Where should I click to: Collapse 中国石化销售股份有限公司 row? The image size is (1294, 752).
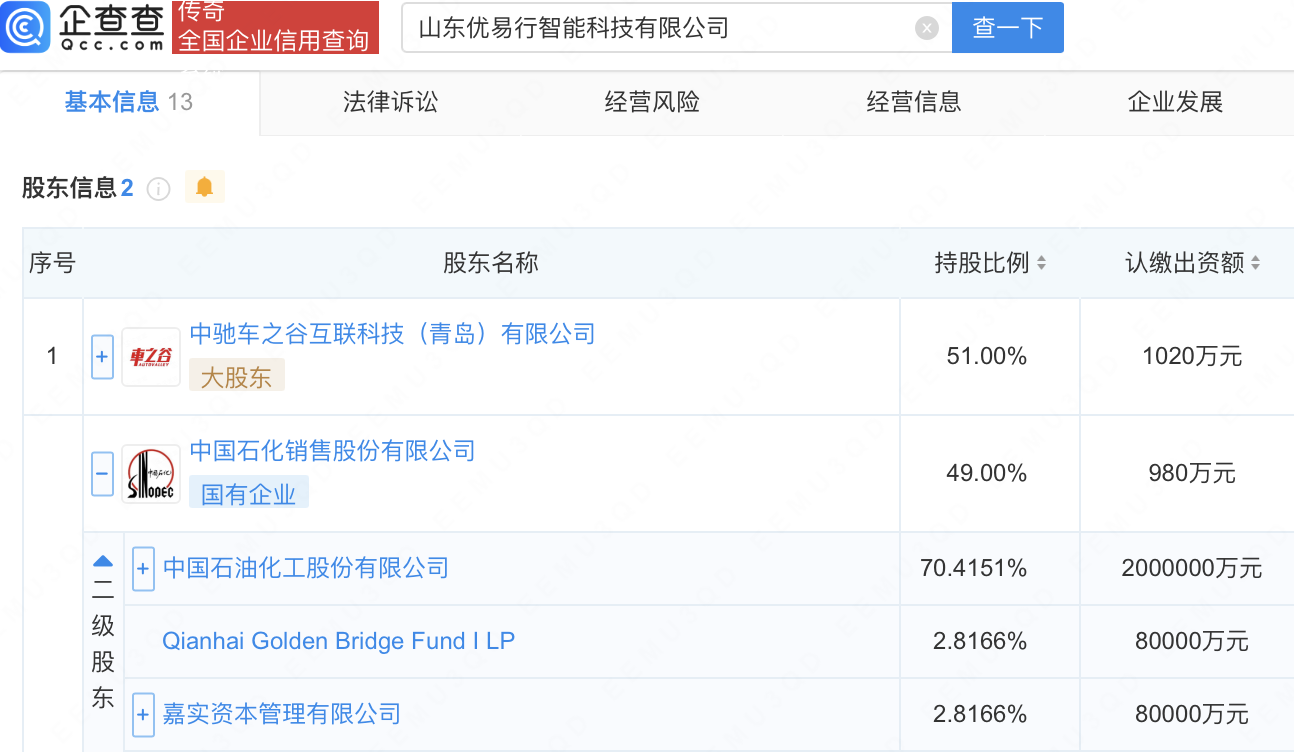tap(102, 474)
